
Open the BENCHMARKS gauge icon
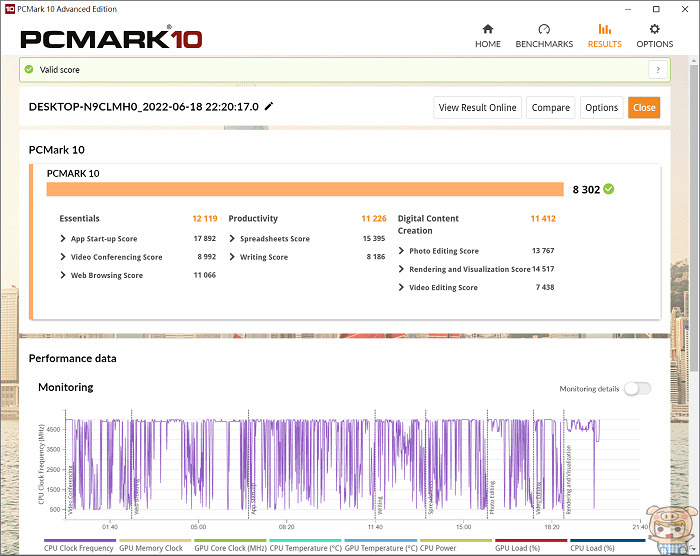(544, 29)
